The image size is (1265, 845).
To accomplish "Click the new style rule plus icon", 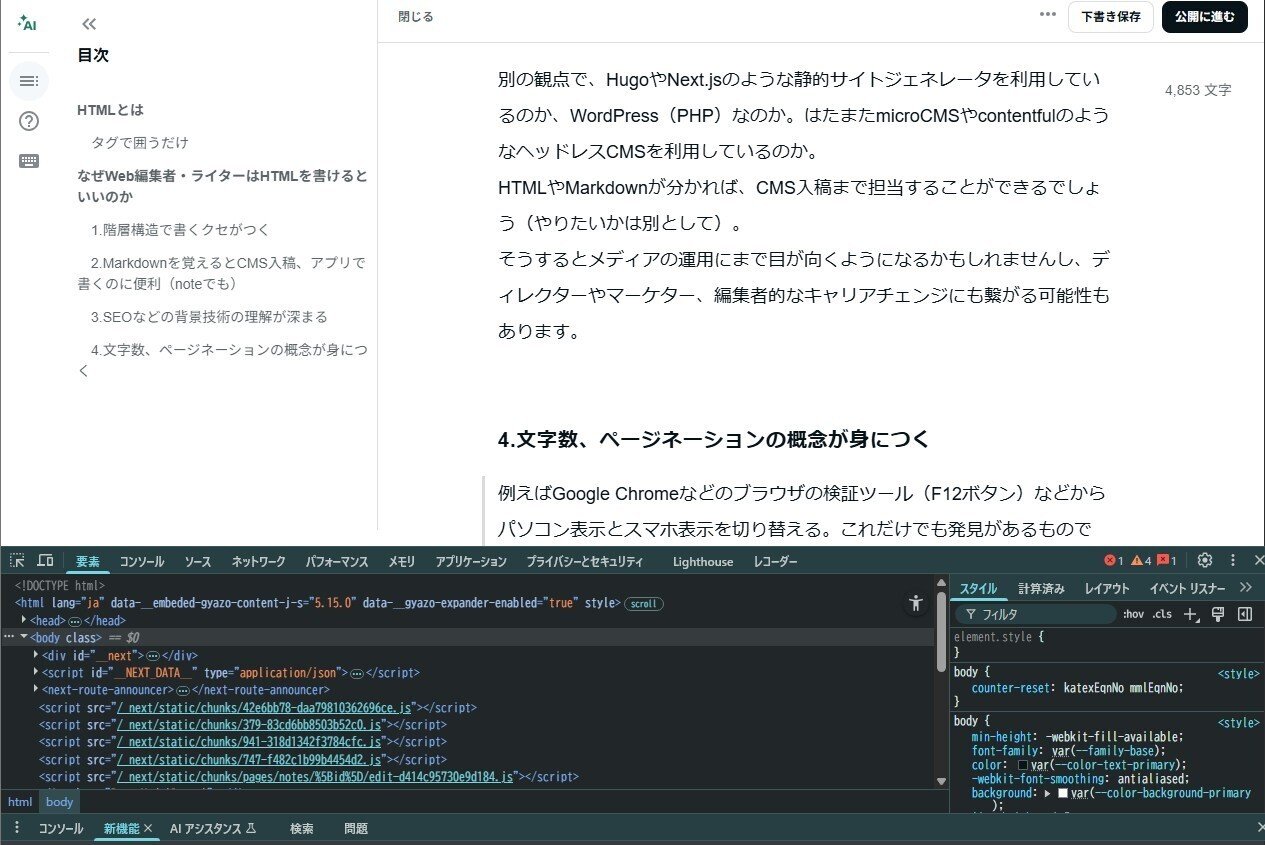I will coord(1192,613).
